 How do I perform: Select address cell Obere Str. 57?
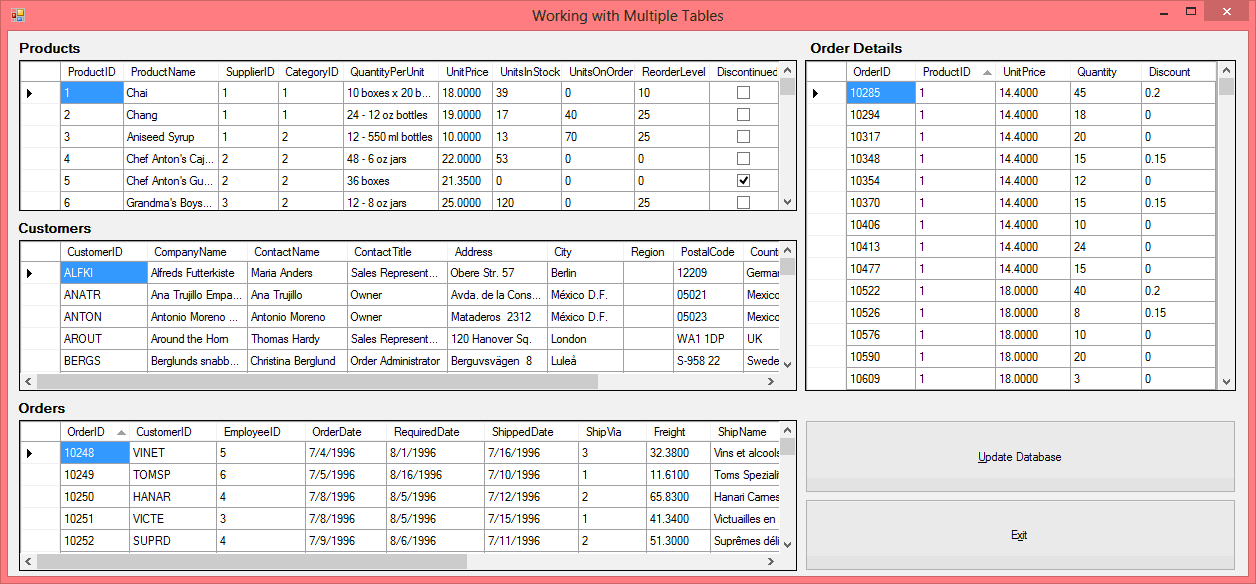(497, 272)
